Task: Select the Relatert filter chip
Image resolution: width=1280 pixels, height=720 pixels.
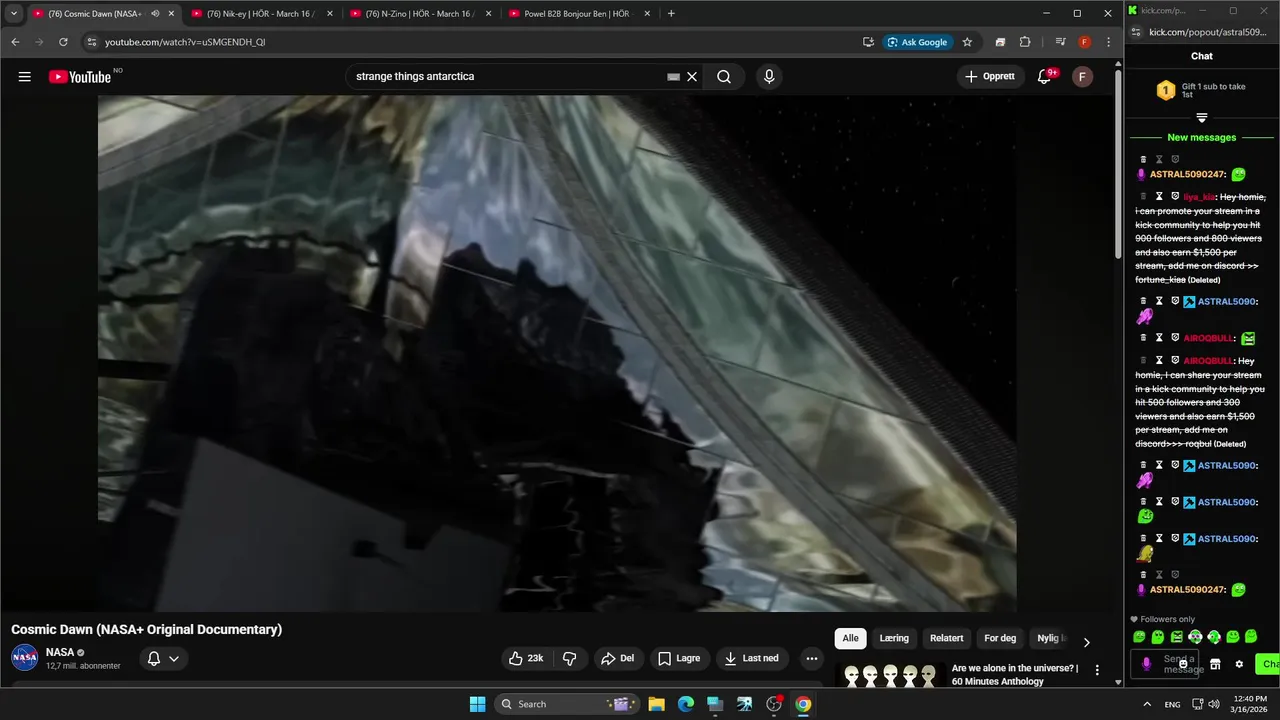Action: pos(947,638)
